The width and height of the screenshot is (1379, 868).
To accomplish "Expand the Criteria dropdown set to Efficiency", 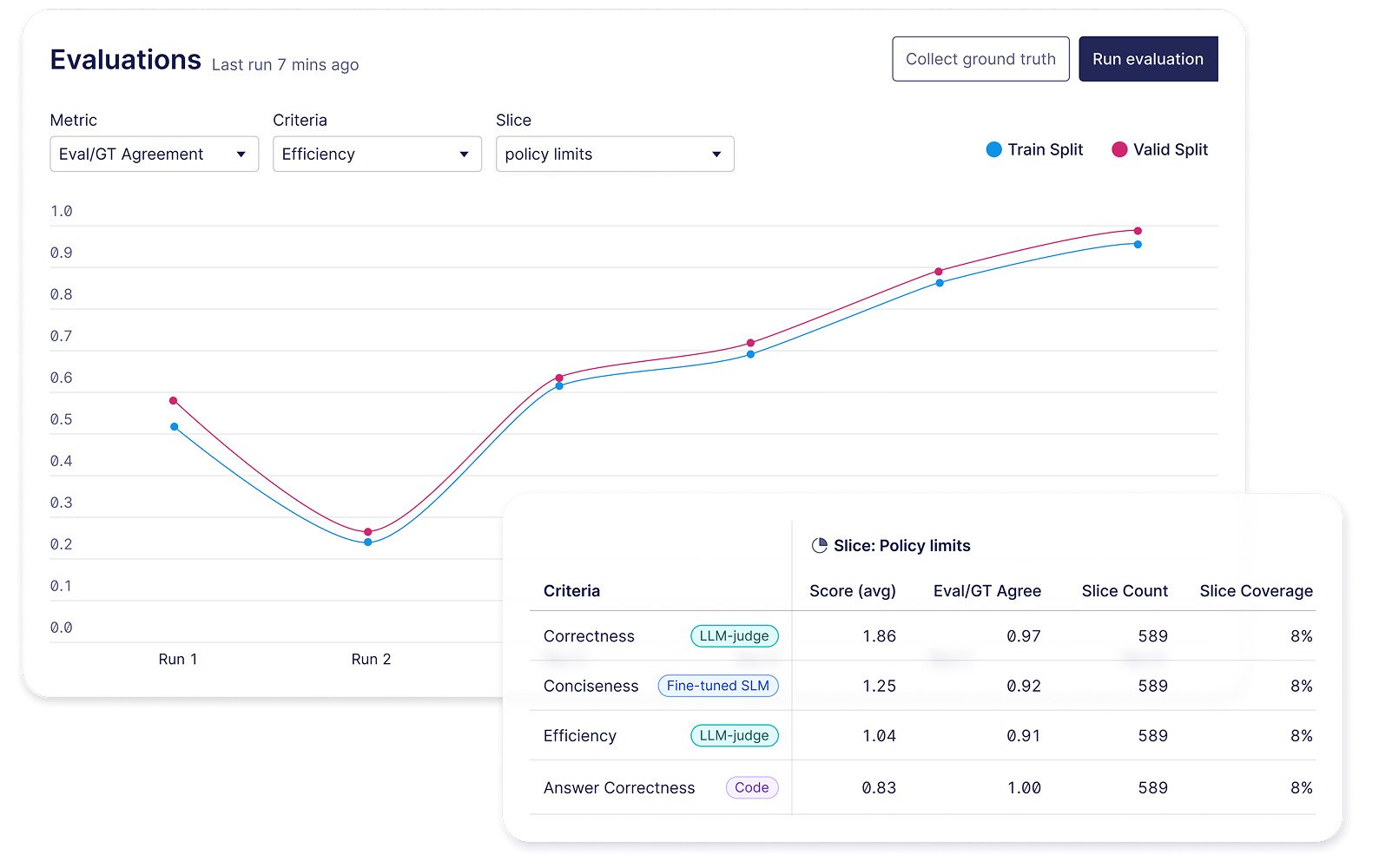I will tap(377, 155).
